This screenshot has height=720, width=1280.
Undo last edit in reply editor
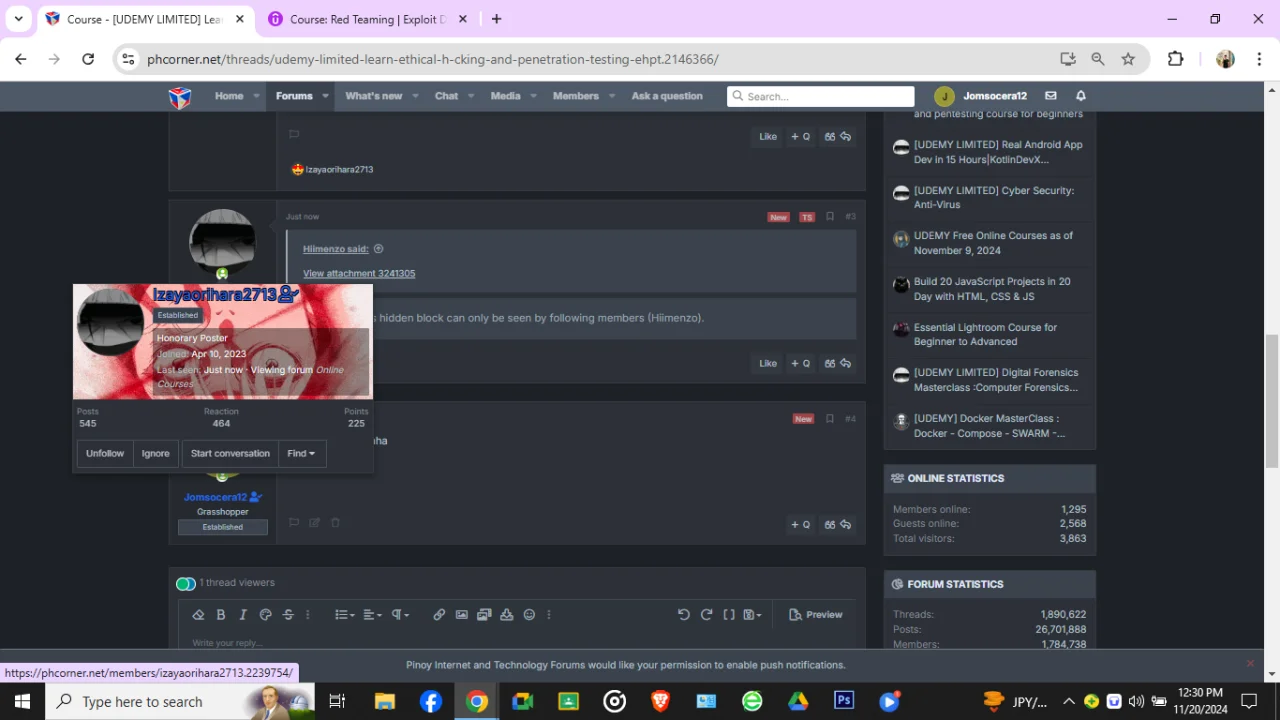(x=684, y=615)
